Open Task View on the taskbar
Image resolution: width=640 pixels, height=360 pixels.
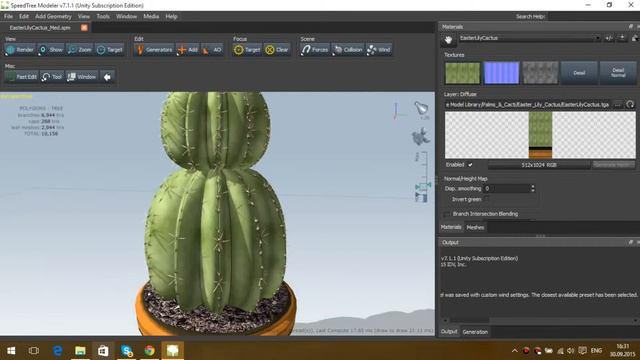(34, 351)
